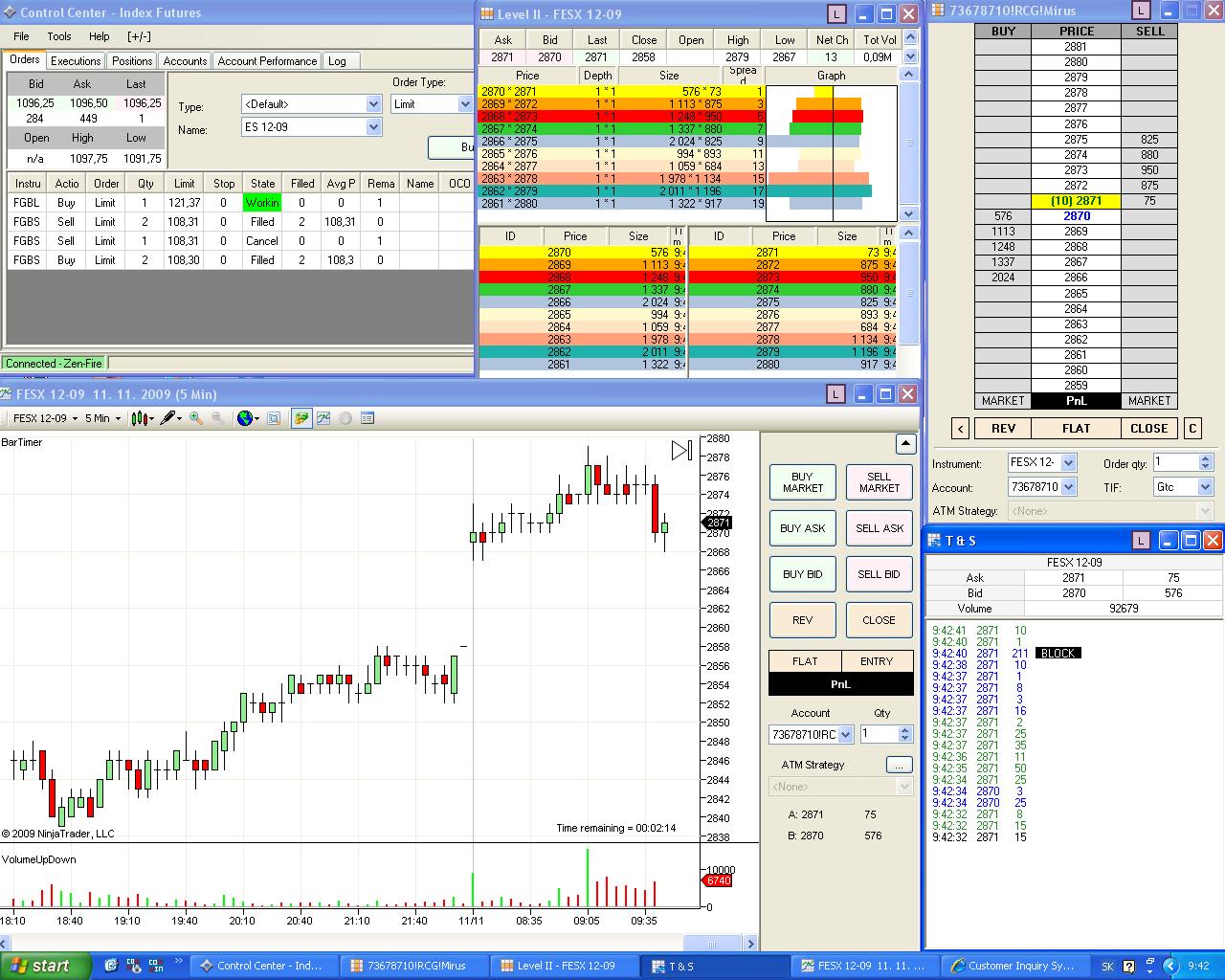Viewport: 1225px width, 980px height.
Task: Switch to the Positions tab
Action: point(132,61)
